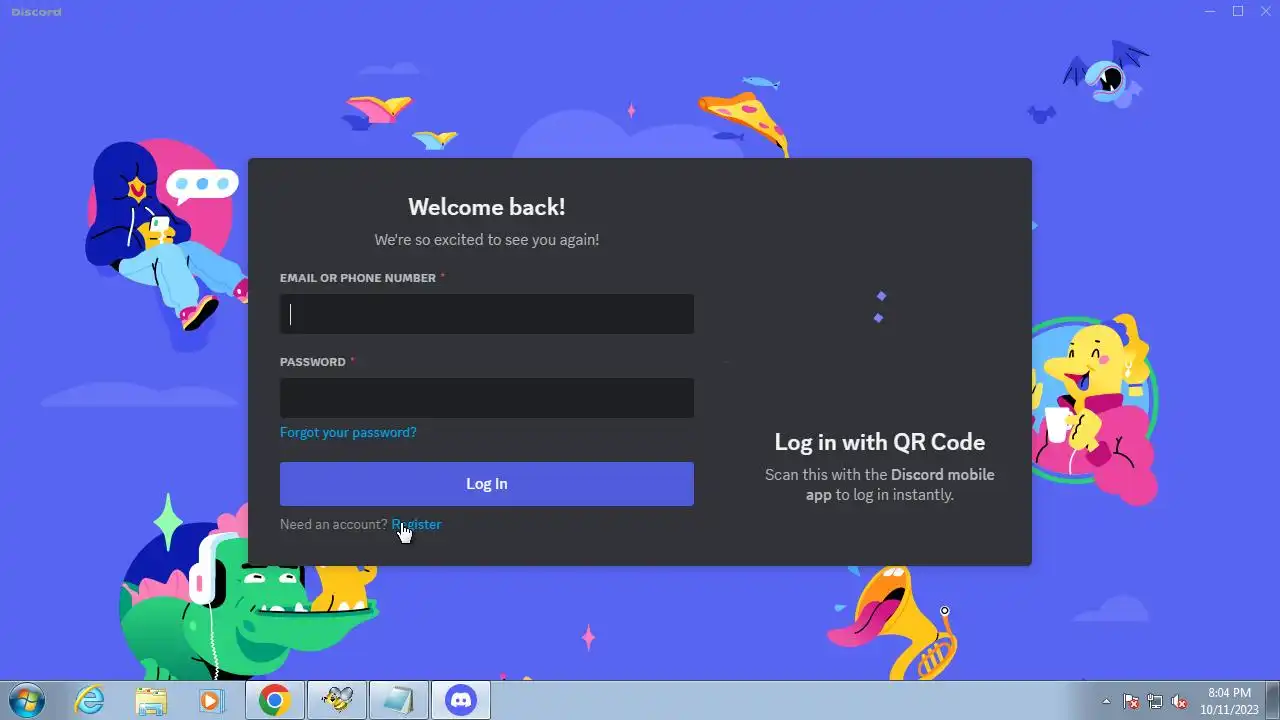1280x720 pixels.
Task: Click the "Need an account?" text
Action: tap(333, 524)
